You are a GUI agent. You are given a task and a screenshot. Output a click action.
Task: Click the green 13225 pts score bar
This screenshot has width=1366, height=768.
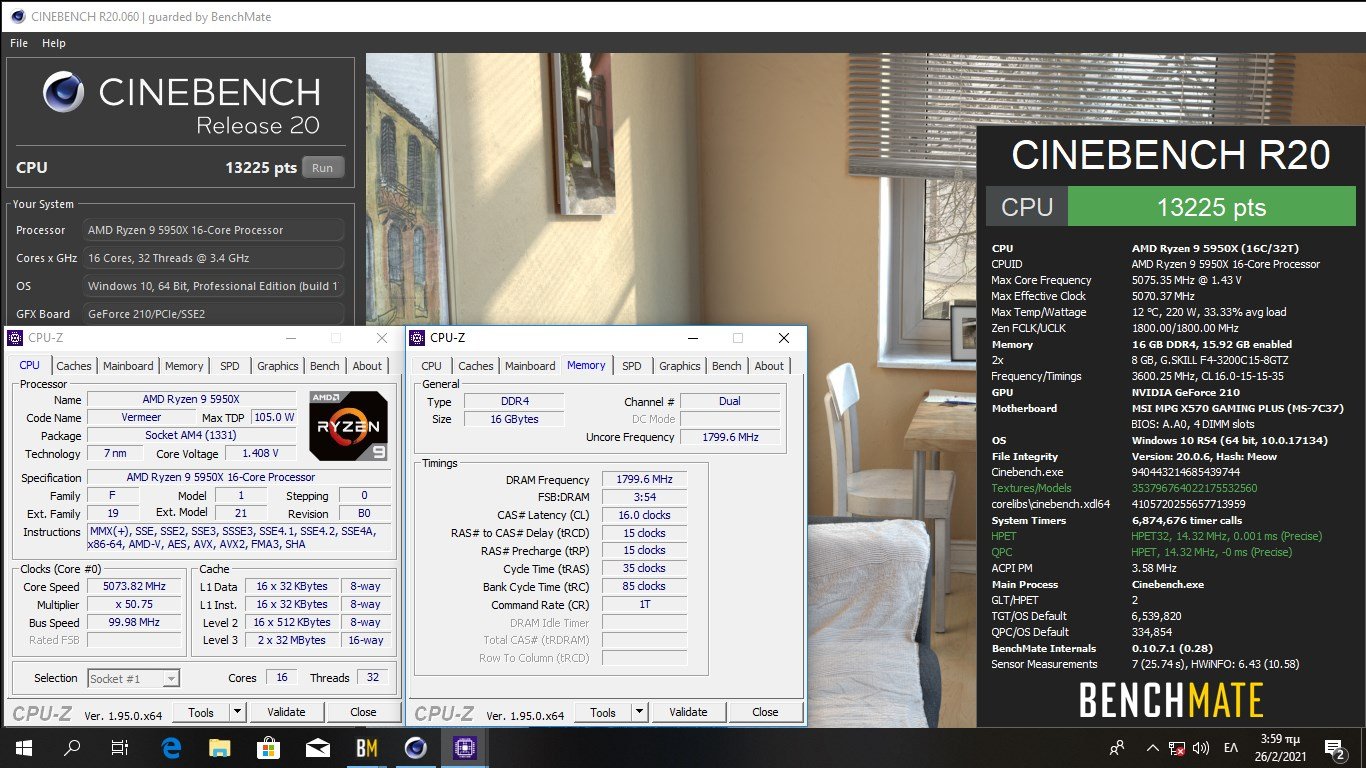click(x=1211, y=207)
